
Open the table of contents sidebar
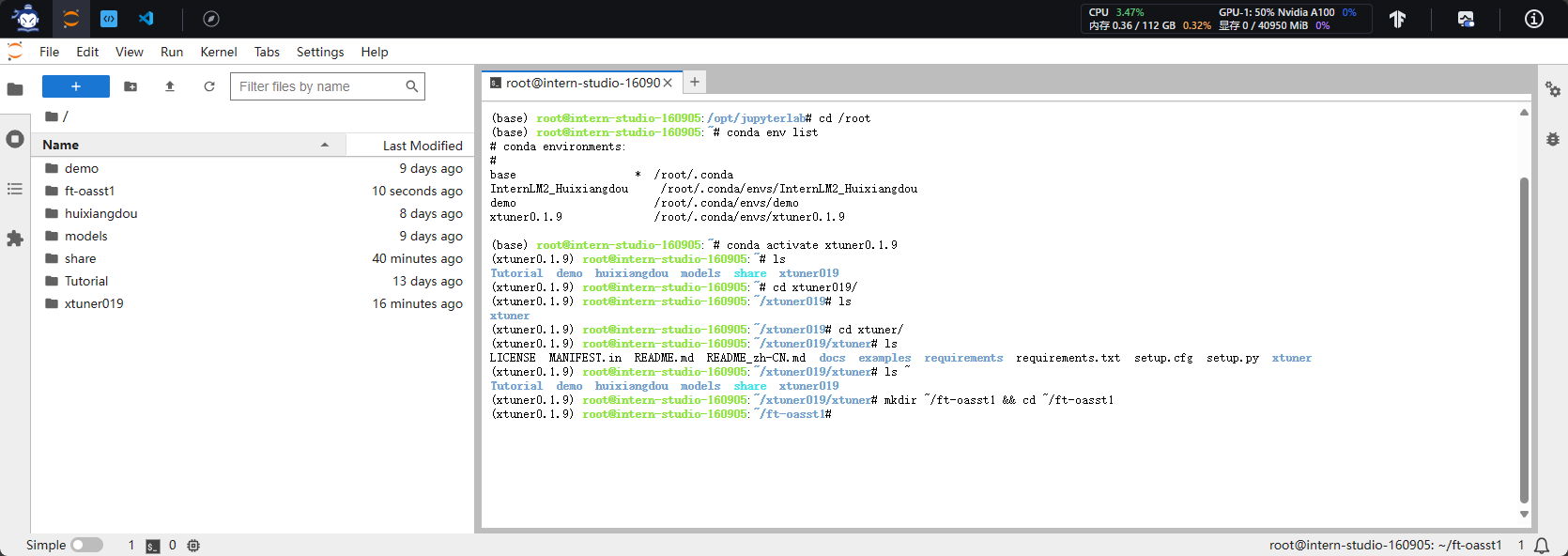click(x=15, y=189)
